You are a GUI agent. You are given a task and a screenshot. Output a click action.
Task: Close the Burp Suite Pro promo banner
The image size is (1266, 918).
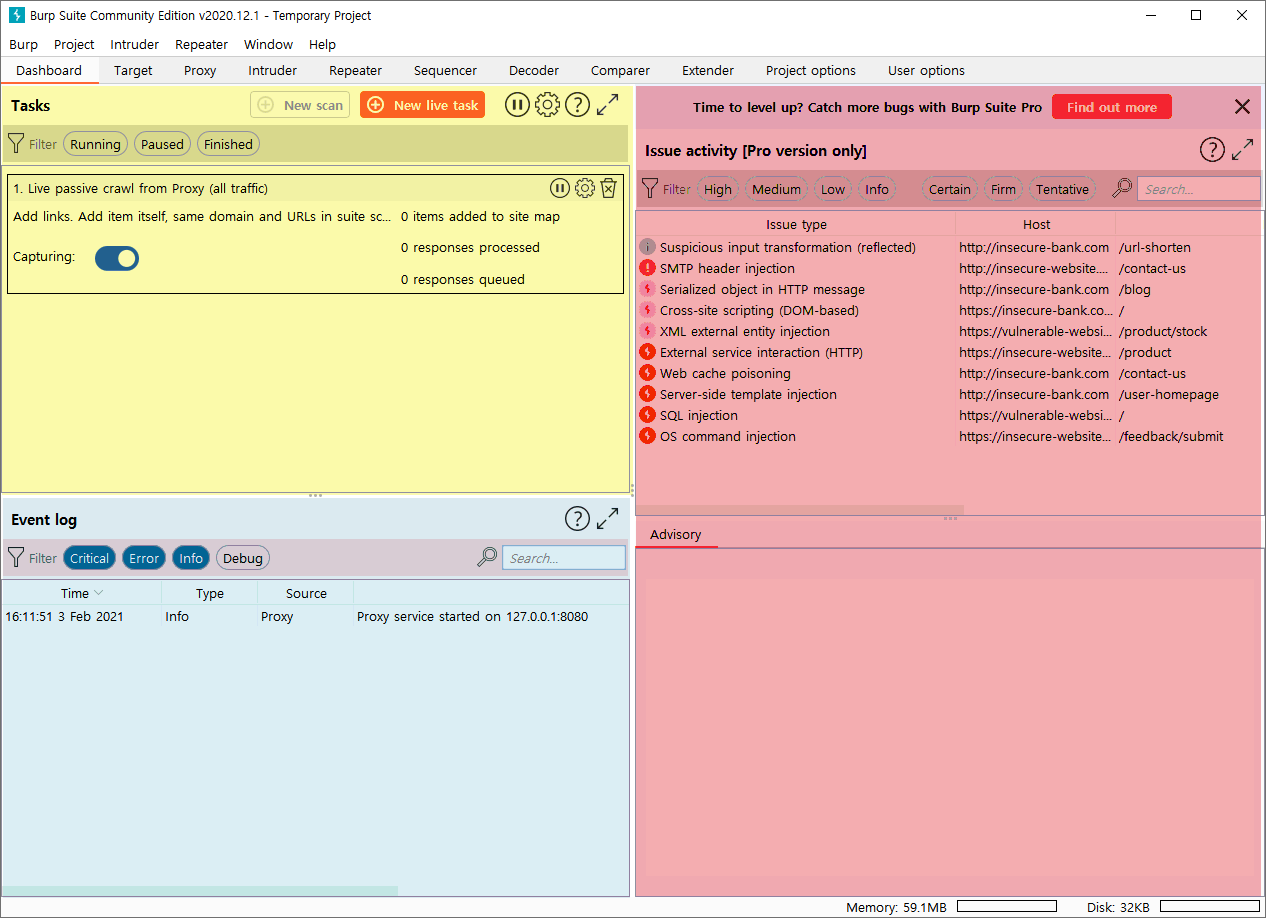(x=1242, y=107)
